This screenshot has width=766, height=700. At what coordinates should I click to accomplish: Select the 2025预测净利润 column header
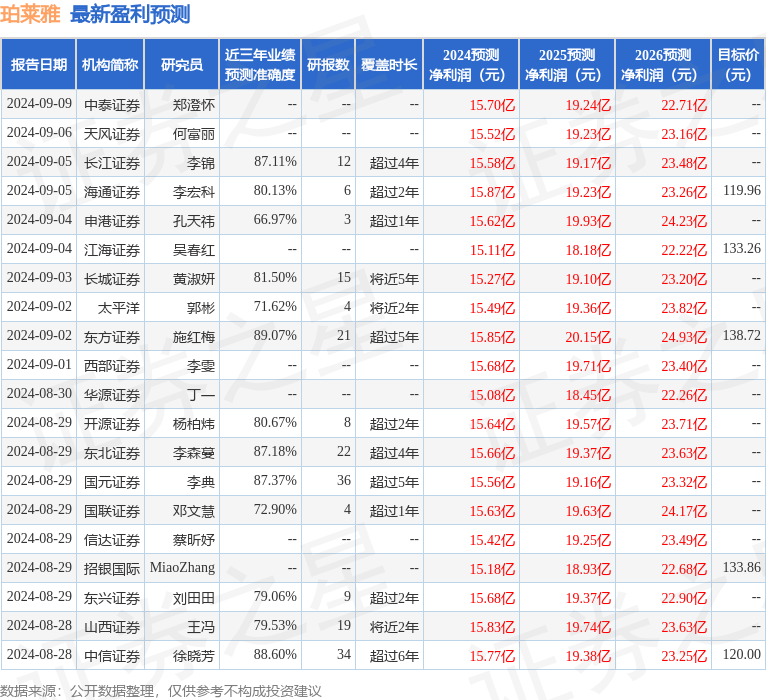click(566, 65)
